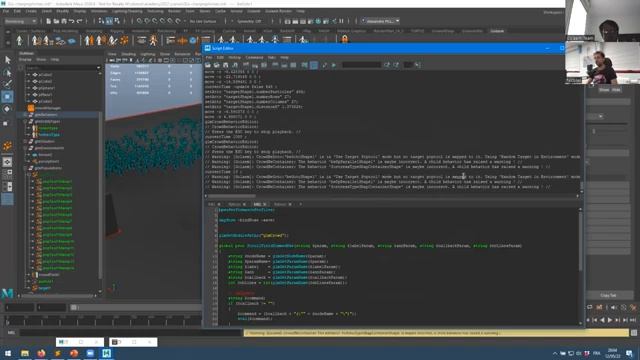
Task: Toggle first snap icon, Snap to Grids
Action: (x=140, y=21)
